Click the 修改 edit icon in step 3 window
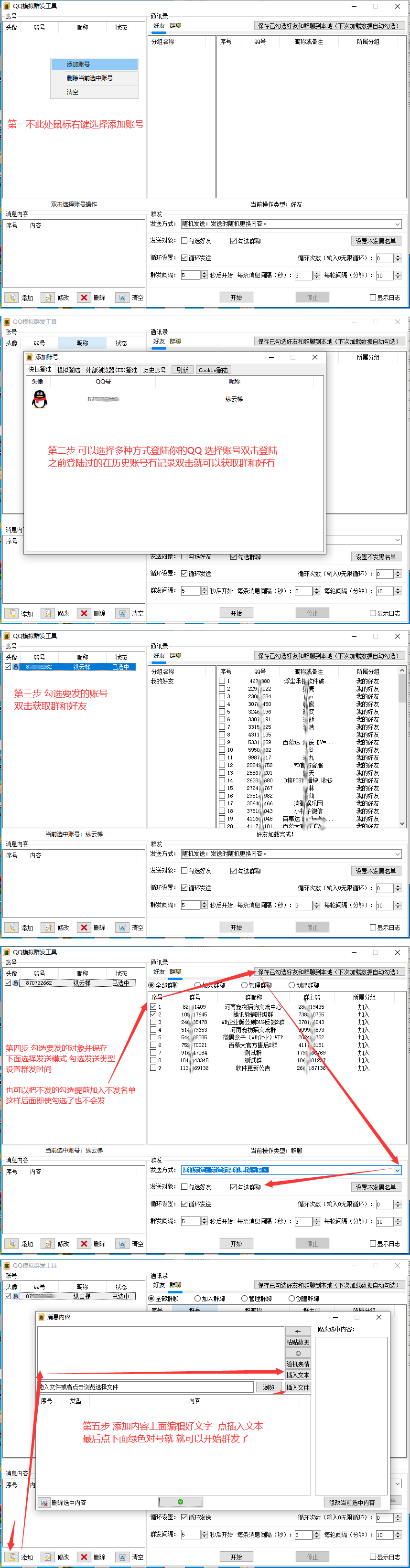This screenshot has width=410, height=1568. tap(48, 928)
